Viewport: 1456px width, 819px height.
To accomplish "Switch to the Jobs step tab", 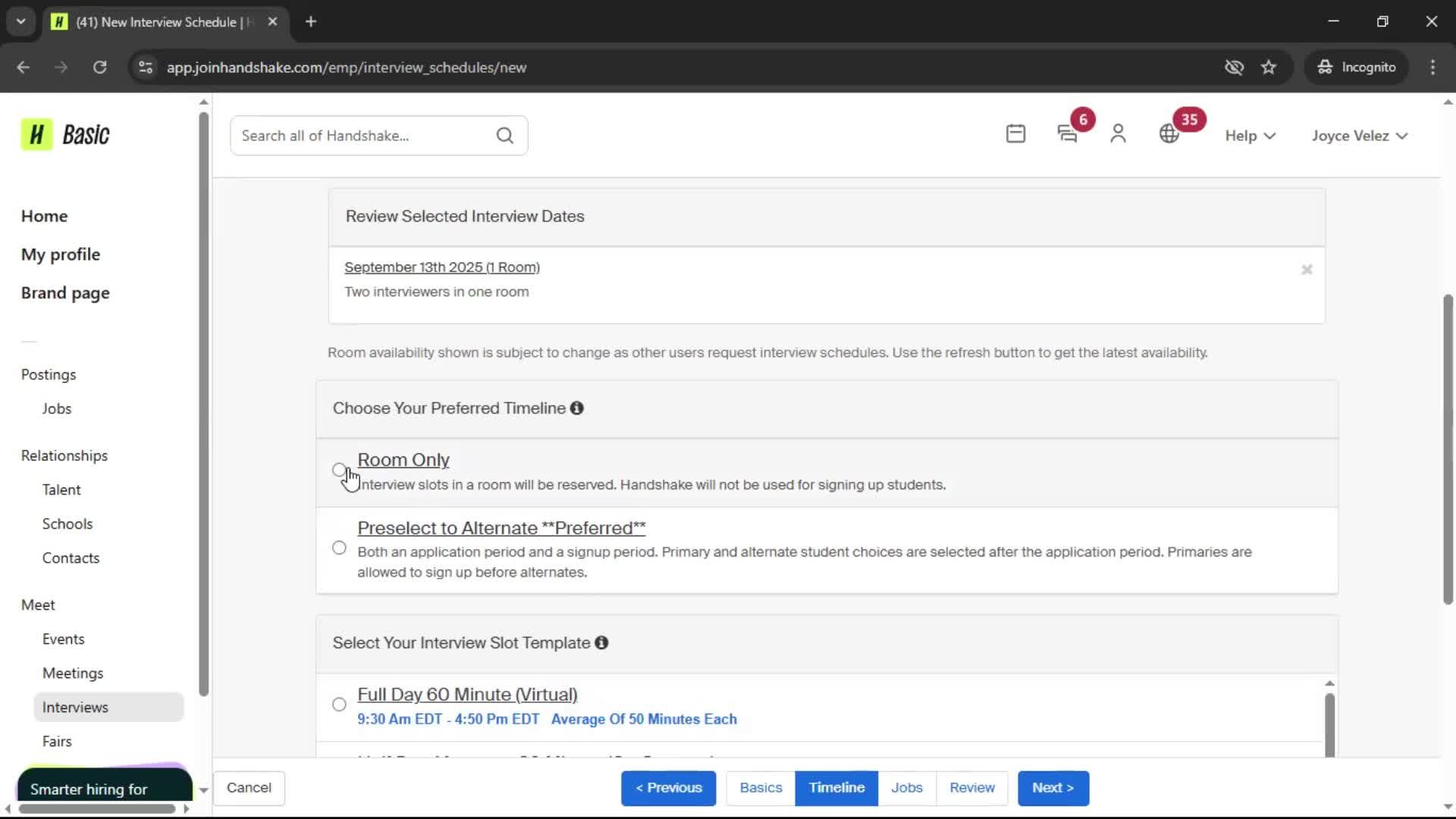I will point(907,788).
